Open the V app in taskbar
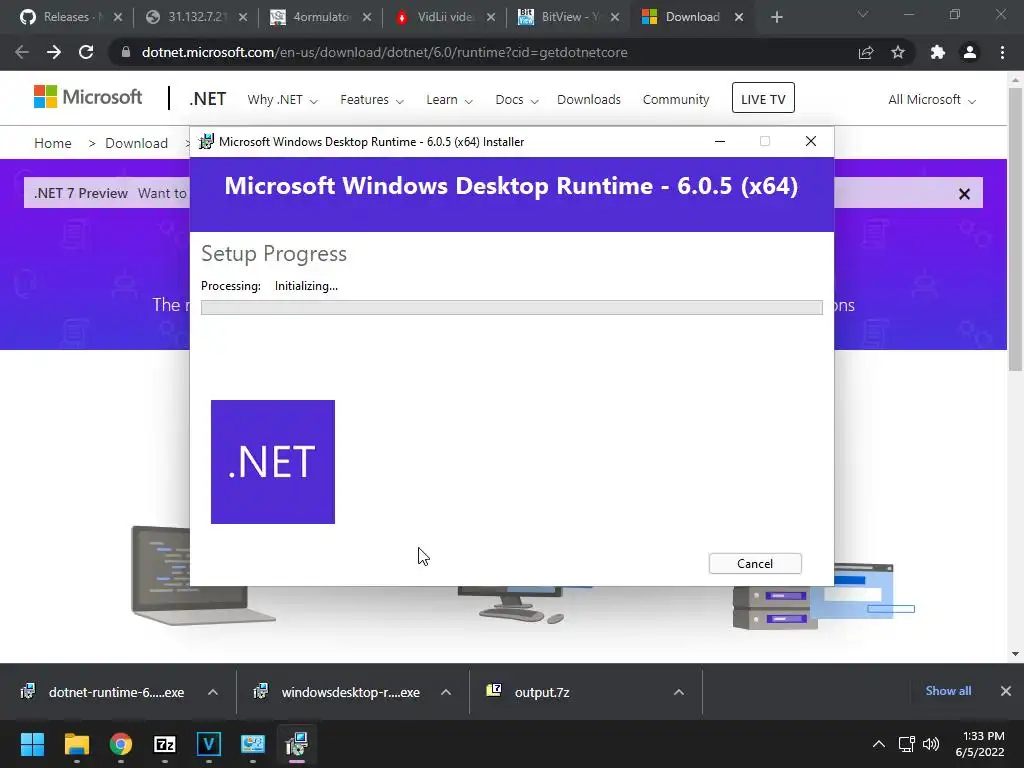The width and height of the screenshot is (1024, 768). click(x=209, y=744)
